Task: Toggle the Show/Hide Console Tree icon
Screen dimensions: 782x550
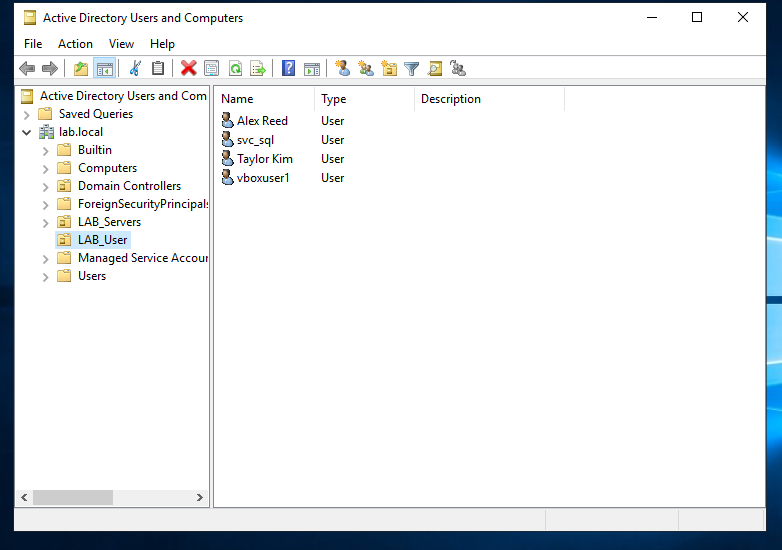Action: 105,68
